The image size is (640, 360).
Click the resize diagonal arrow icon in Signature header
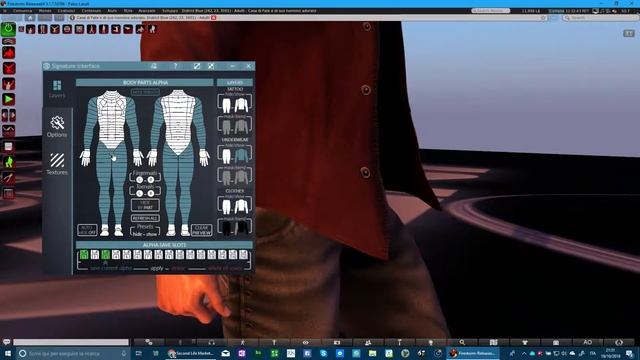click(197, 66)
